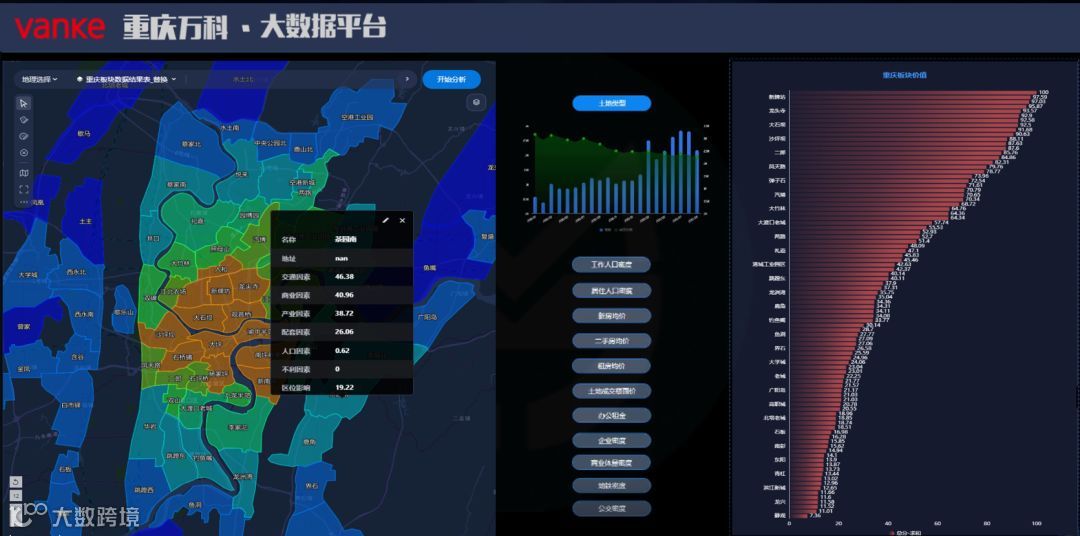Image resolution: width=1080 pixels, height=536 pixels.
Task: Click the 土主 map block
Action: (85, 221)
